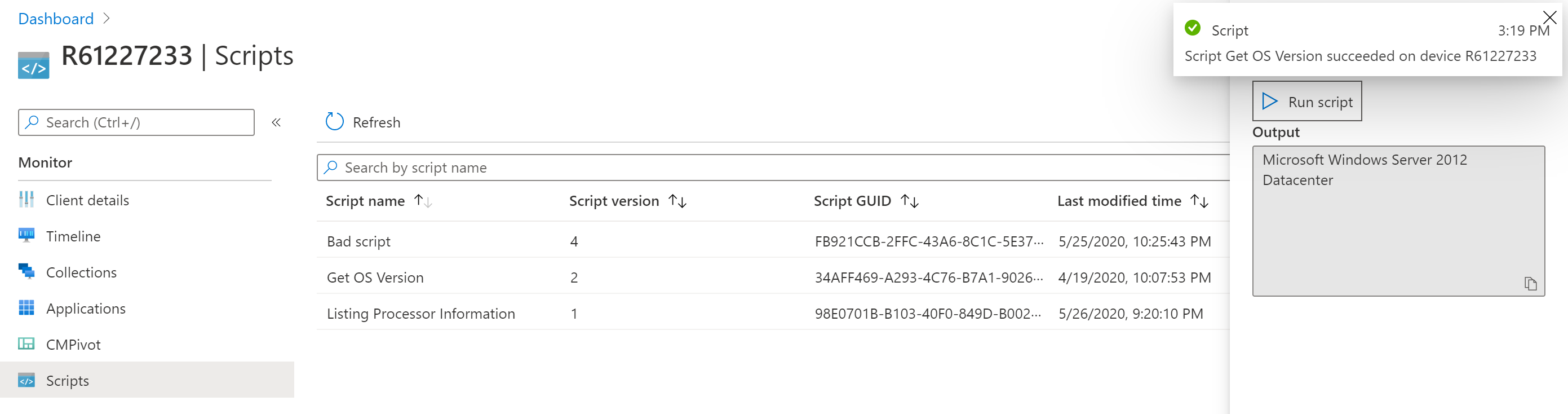Click the CMPivot icon in sidebar
The width and height of the screenshot is (1568, 414).
pyautogui.click(x=26, y=344)
